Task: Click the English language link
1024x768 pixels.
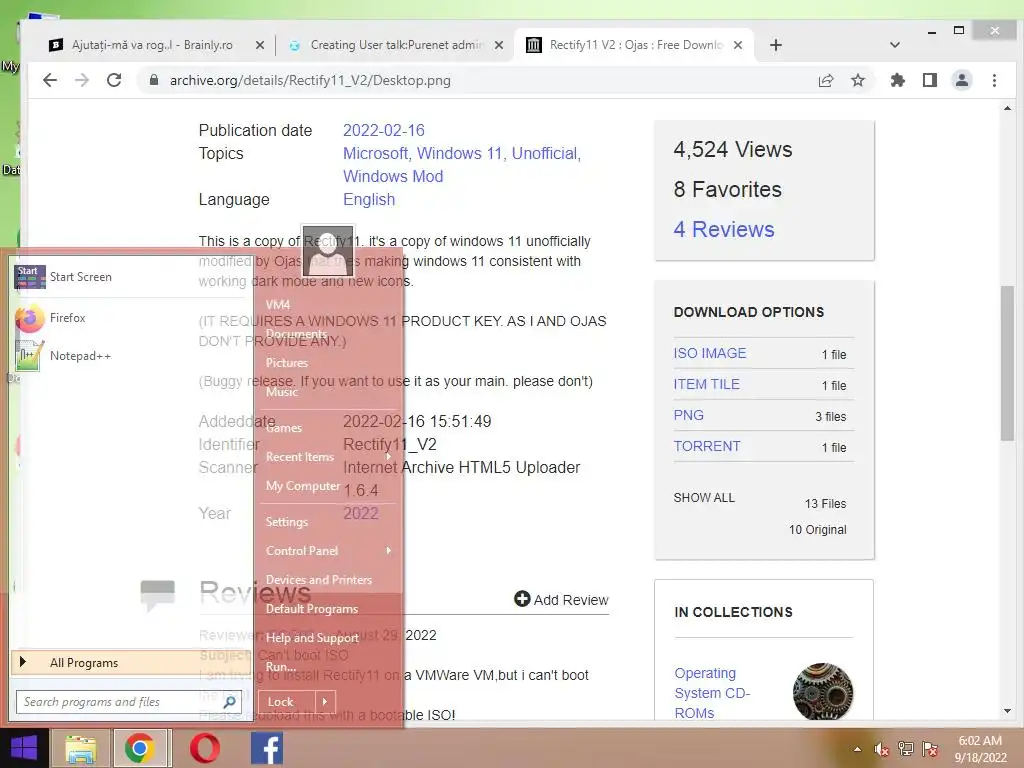Action: [x=369, y=199]
